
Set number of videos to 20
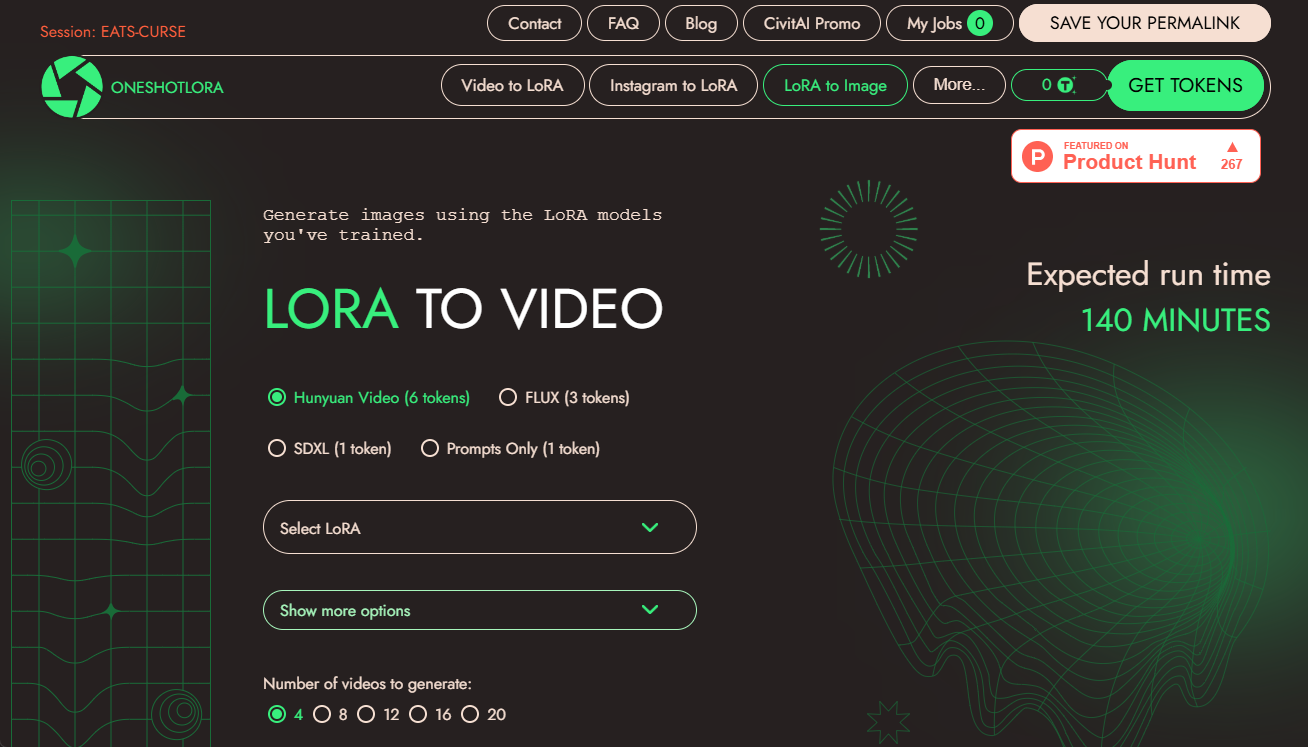[x=470, y=714]
